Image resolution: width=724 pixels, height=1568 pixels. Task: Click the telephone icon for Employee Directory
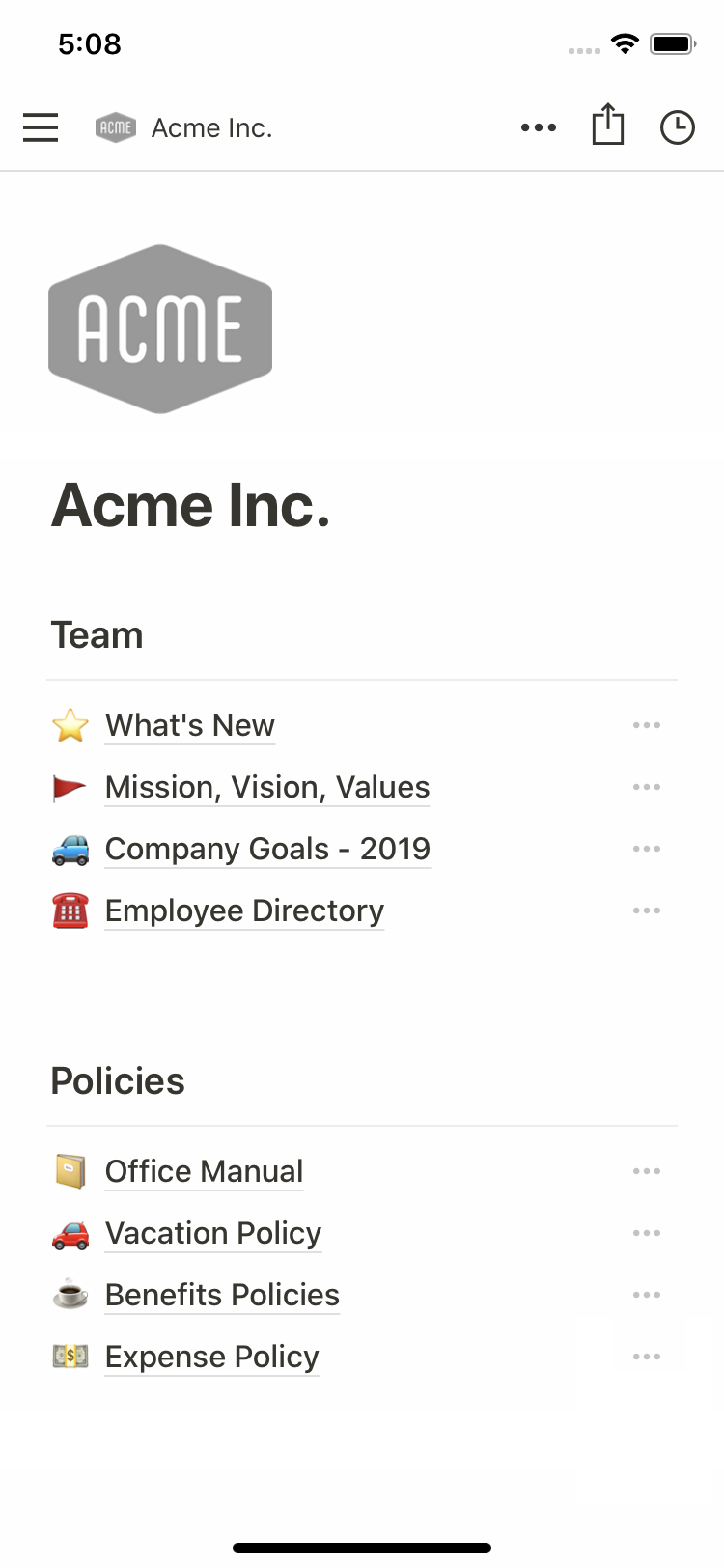(70, 910)
